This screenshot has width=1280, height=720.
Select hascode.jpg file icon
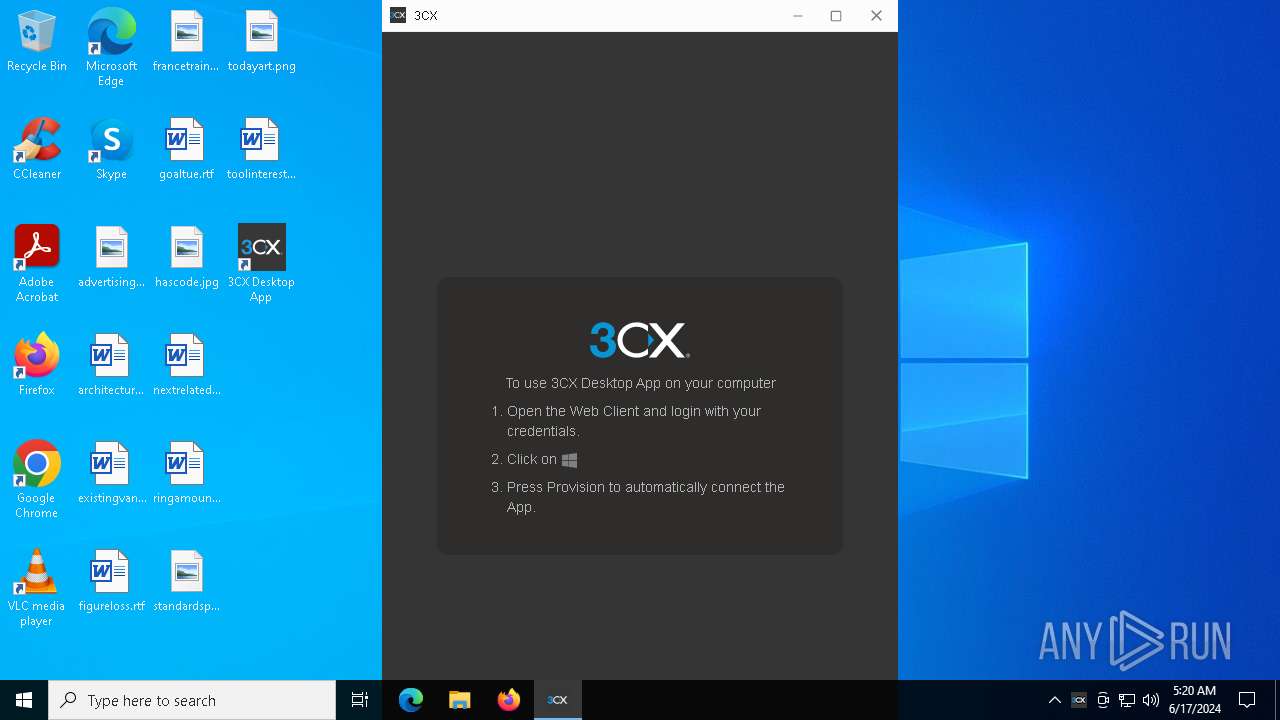tap(186, 258)
